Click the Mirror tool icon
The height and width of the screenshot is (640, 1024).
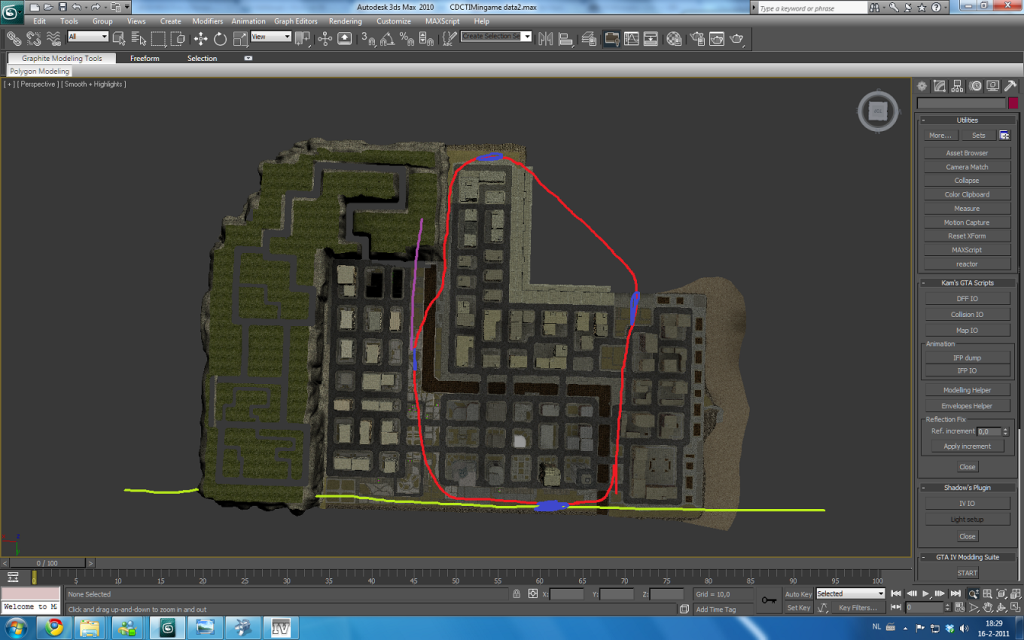pos(545,39)
